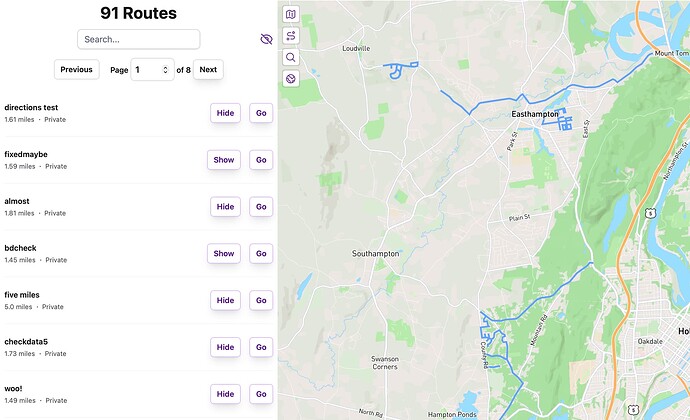Image resolution: width=690 pixels, height=420 pixels.
Task: Focus the routes search field
Action: coord(138,39)
